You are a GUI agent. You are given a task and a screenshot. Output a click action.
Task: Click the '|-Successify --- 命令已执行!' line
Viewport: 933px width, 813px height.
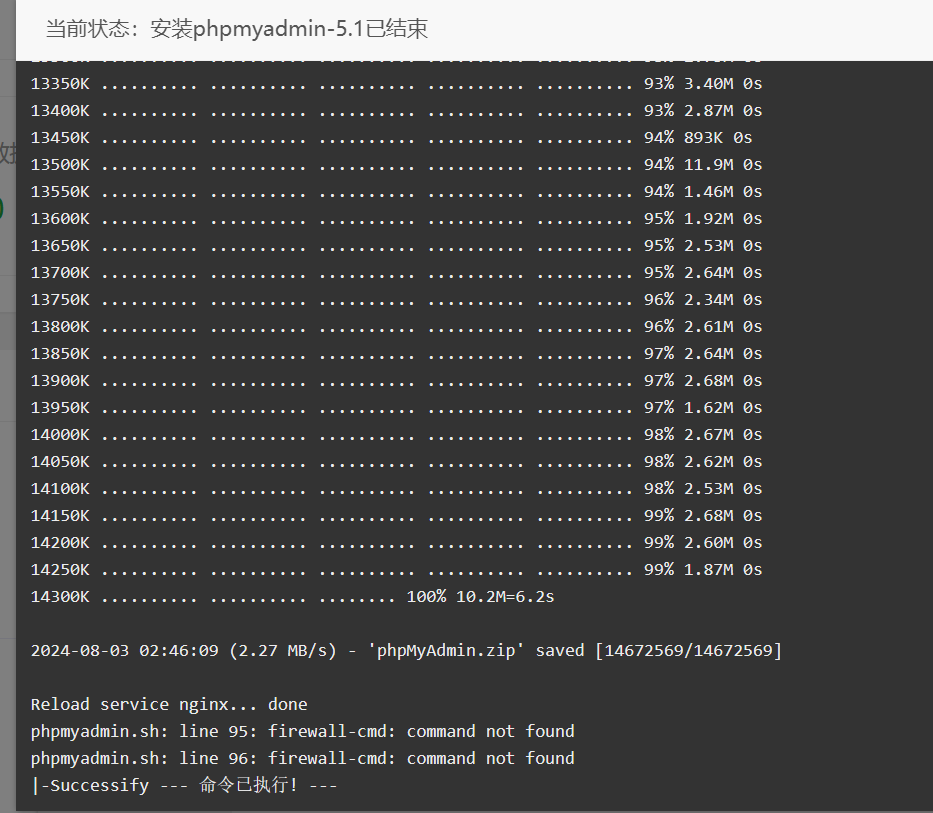coord(184,785)
